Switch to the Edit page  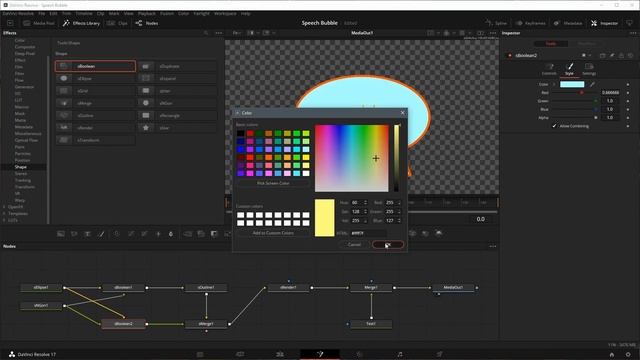(x=280, y=354)
